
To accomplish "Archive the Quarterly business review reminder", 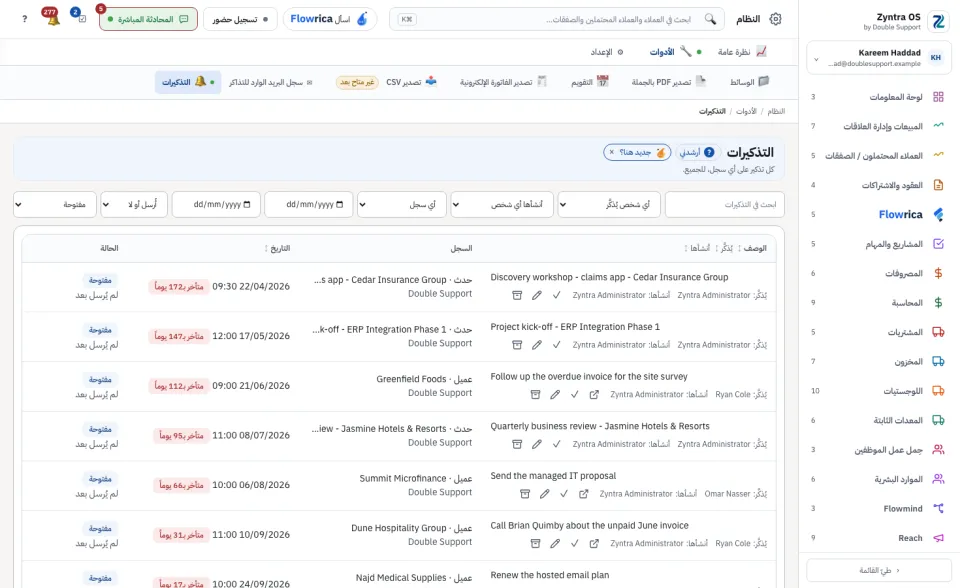I will (x=517, y=444).
